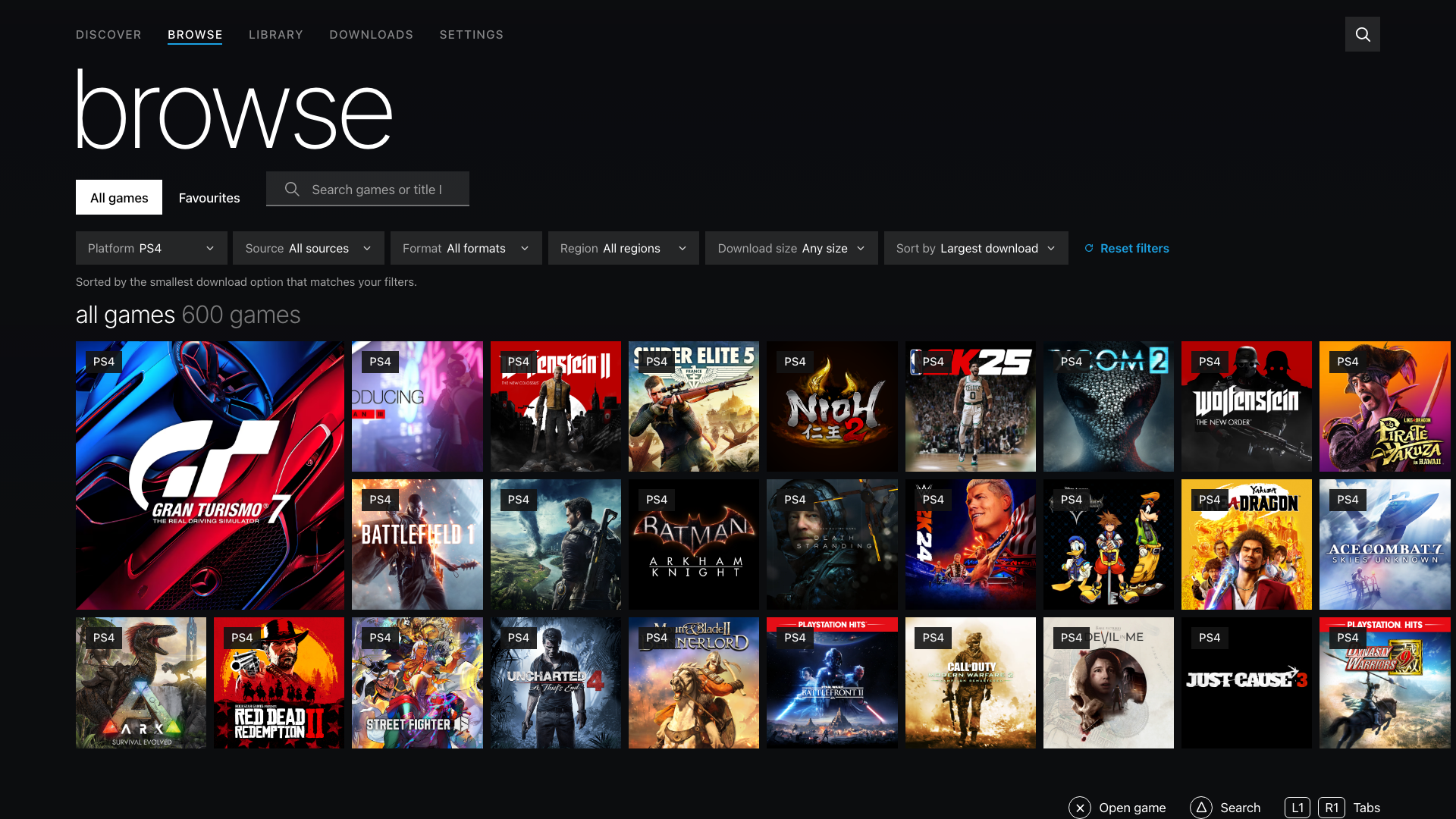Change Sort by Largest download dropdown
Screen dimensions: 1456x819
click(976, 248)
